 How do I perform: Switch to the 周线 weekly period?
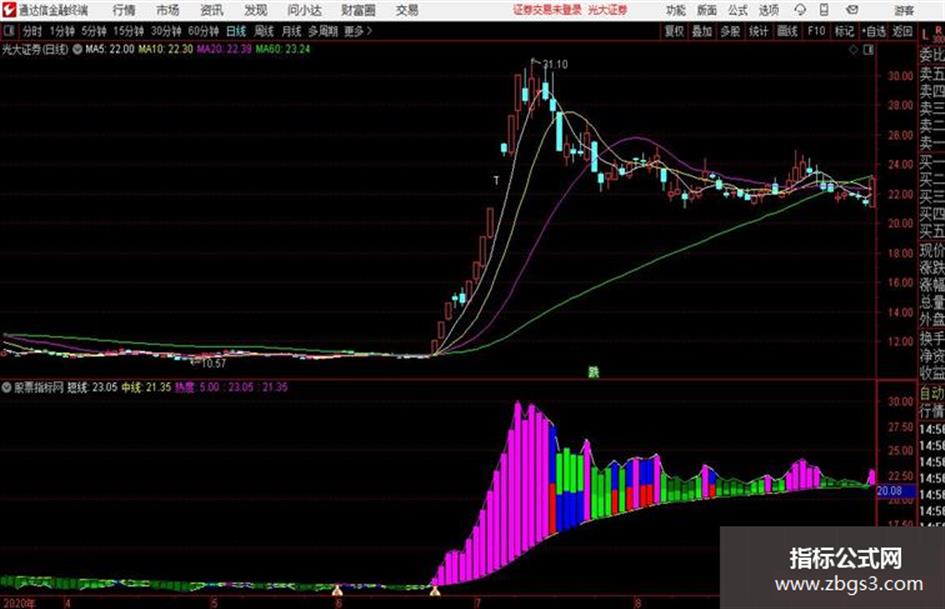264,31
